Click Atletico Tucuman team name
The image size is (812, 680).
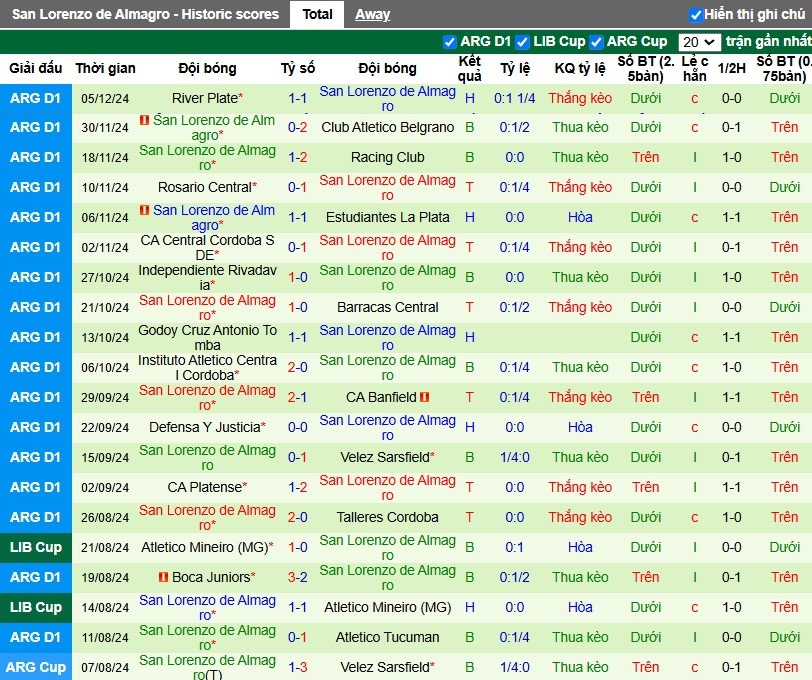[x=387, y=637]
